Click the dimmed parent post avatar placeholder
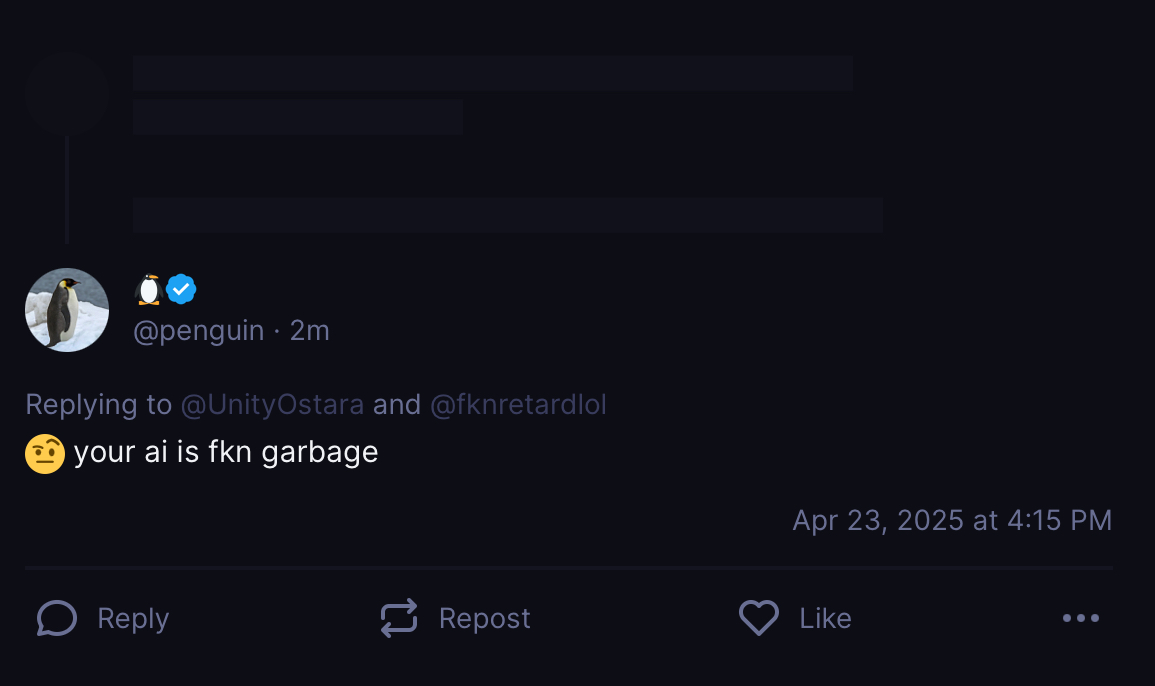Image resolution: width=1155 pixels, height=686 pixels. (x=67, y=95)
